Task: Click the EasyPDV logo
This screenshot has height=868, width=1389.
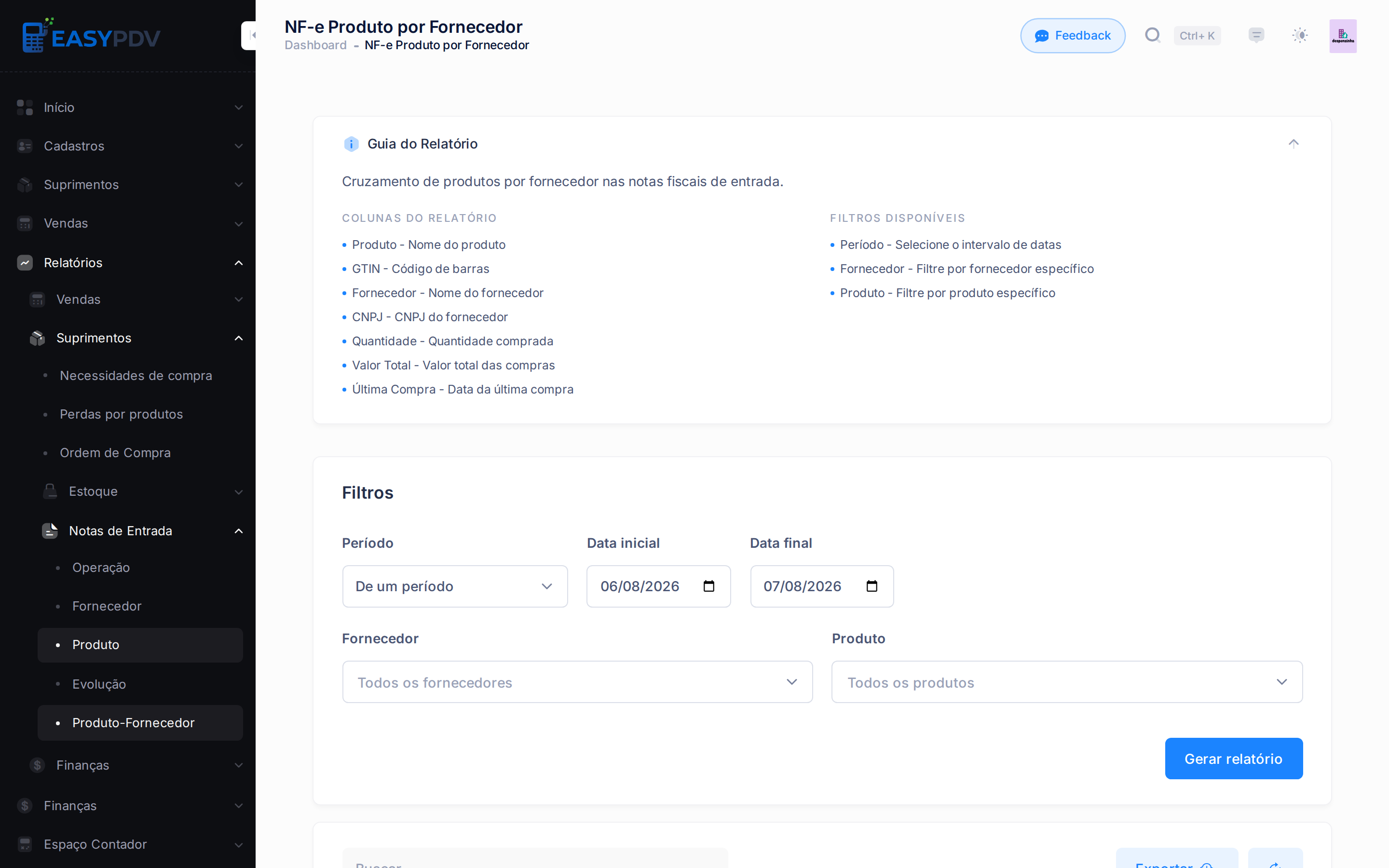Action: [x=91, y=36]
